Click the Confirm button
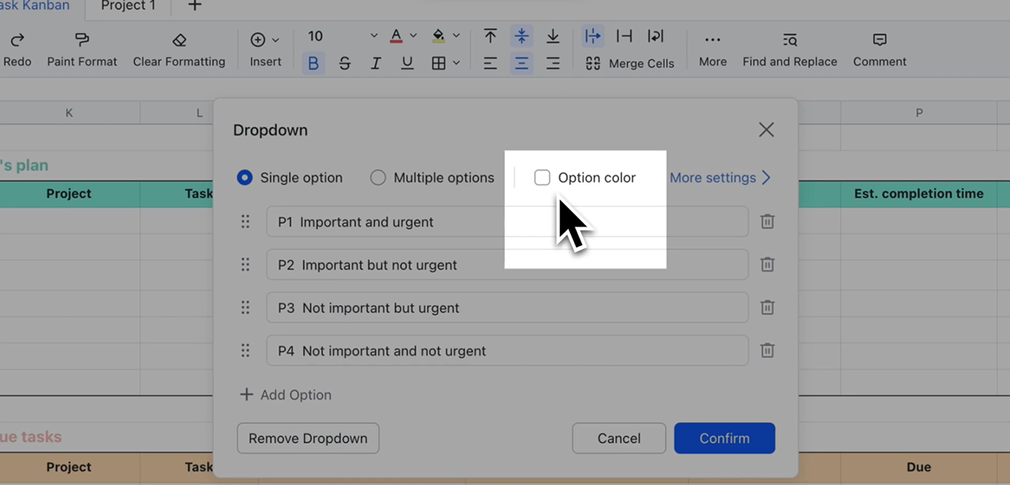 coord(724,438)
